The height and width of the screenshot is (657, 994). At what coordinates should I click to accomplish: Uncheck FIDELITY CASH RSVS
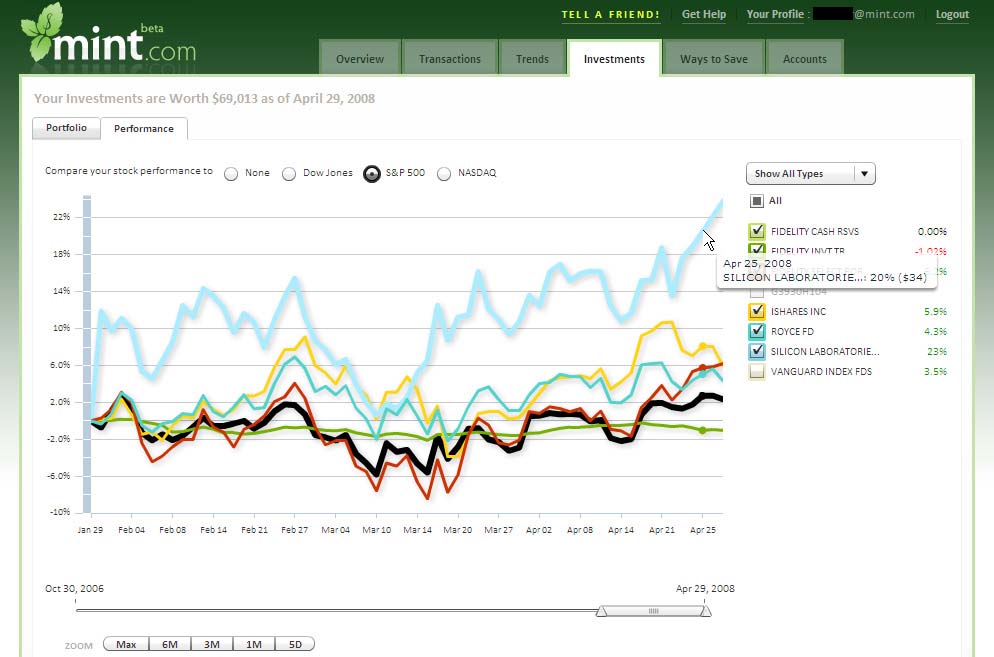757,231
